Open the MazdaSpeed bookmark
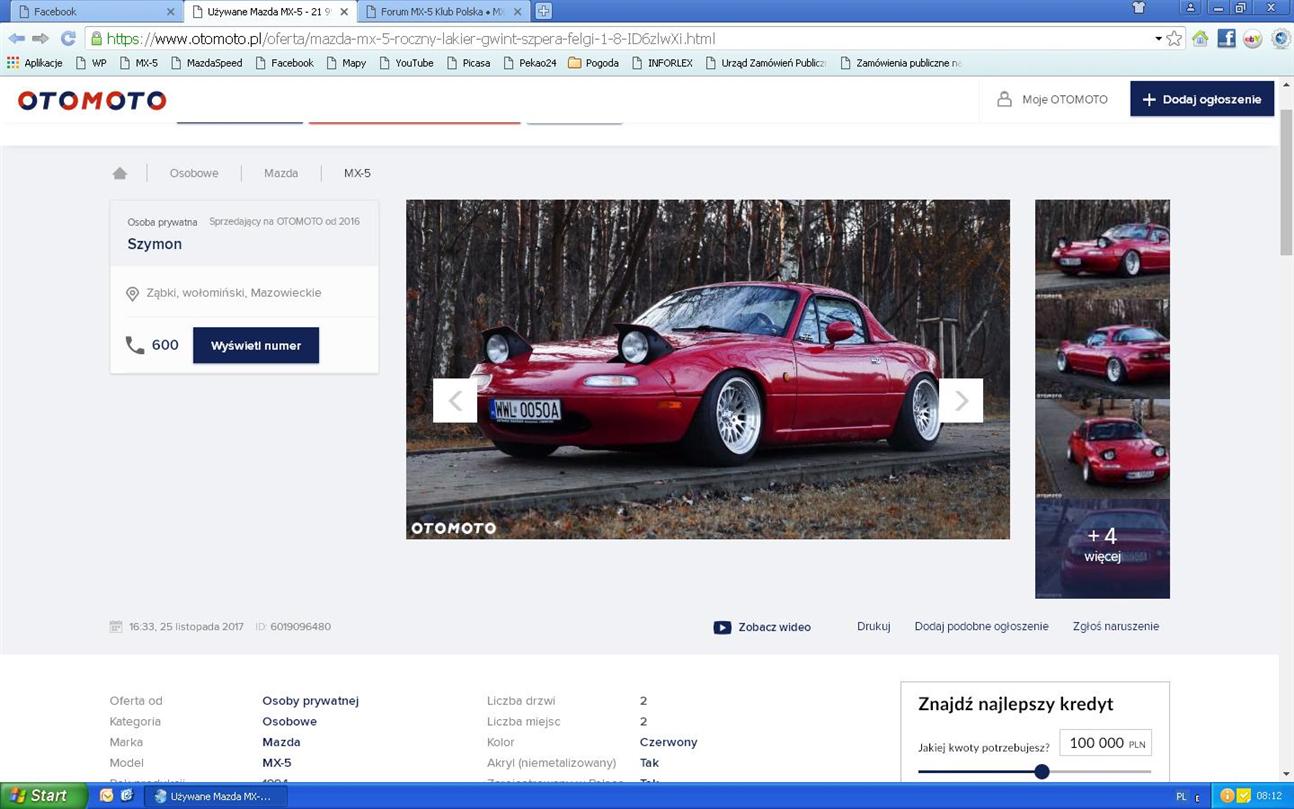The image size is (1294, 809). click(206, 63)
